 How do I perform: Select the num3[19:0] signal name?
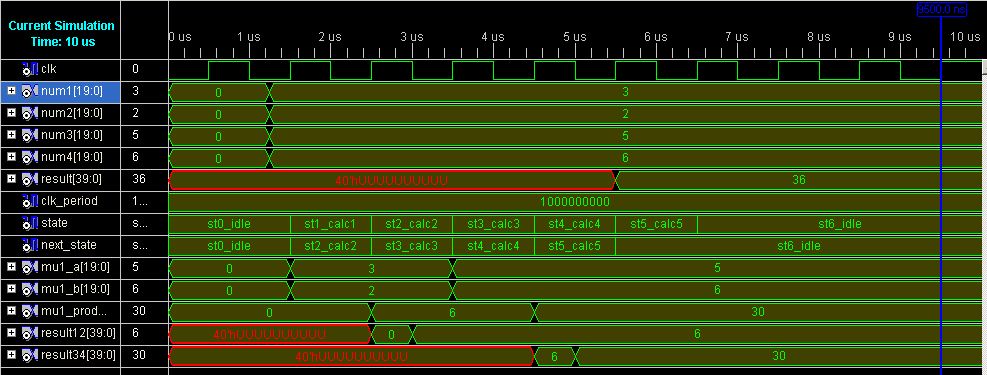coord(71,135)
